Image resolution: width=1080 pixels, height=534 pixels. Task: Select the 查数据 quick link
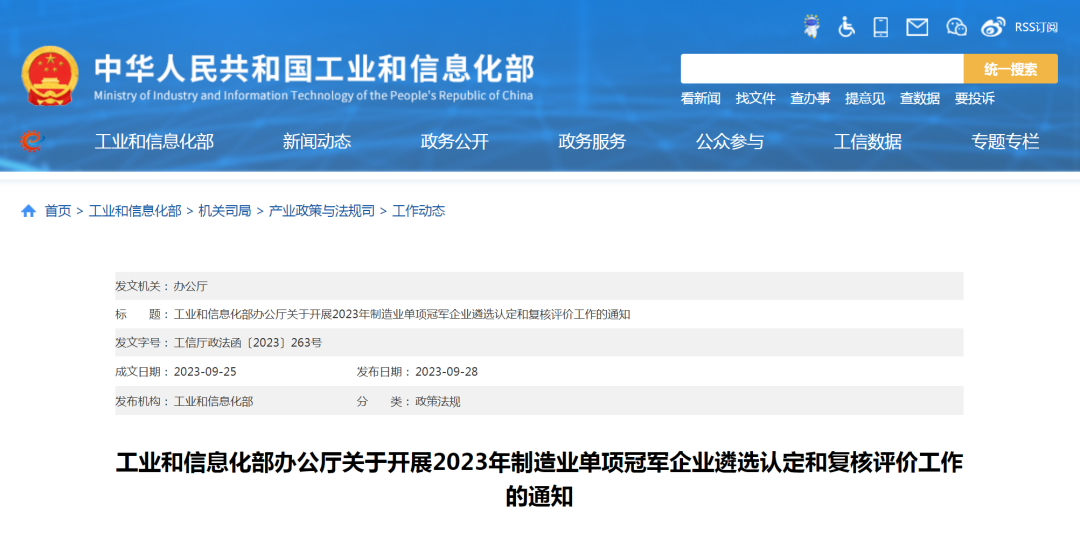click(x=920, y=99)
